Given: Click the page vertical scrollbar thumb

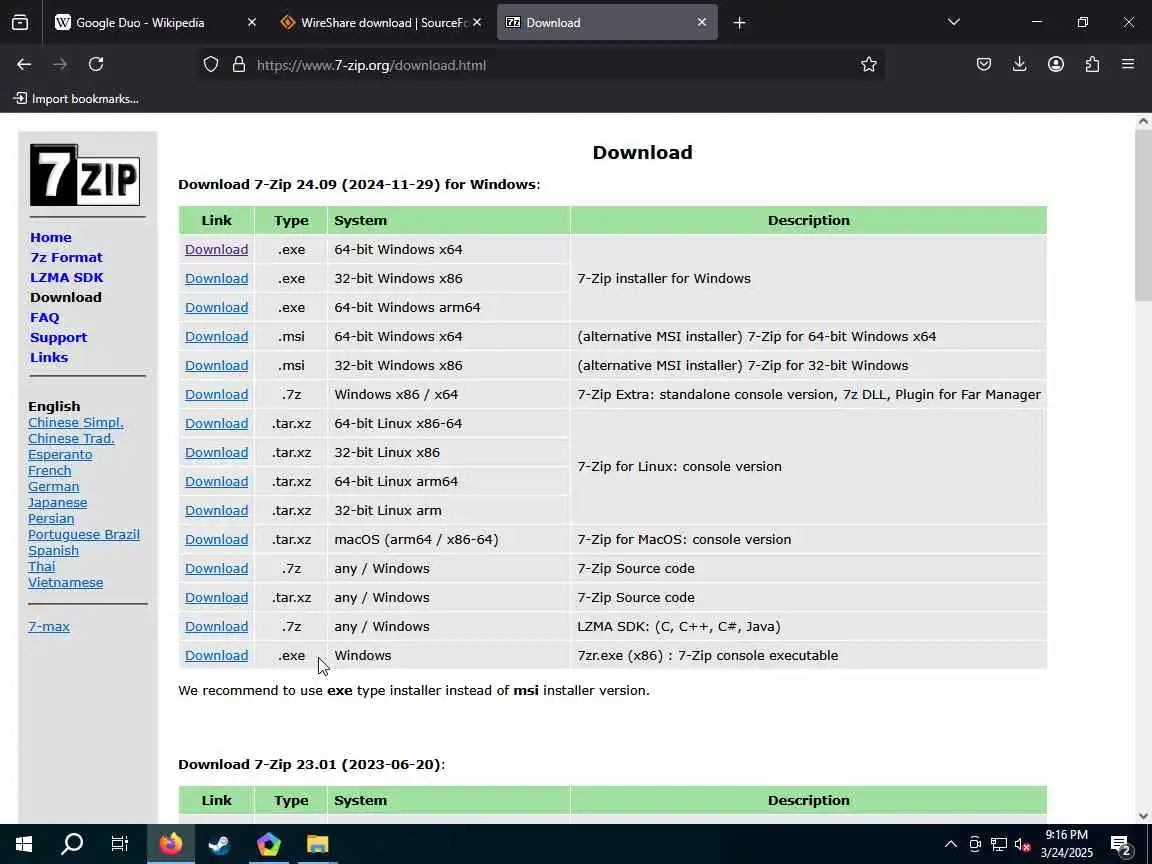Looking at the screenshot, I should [1143, 216].
